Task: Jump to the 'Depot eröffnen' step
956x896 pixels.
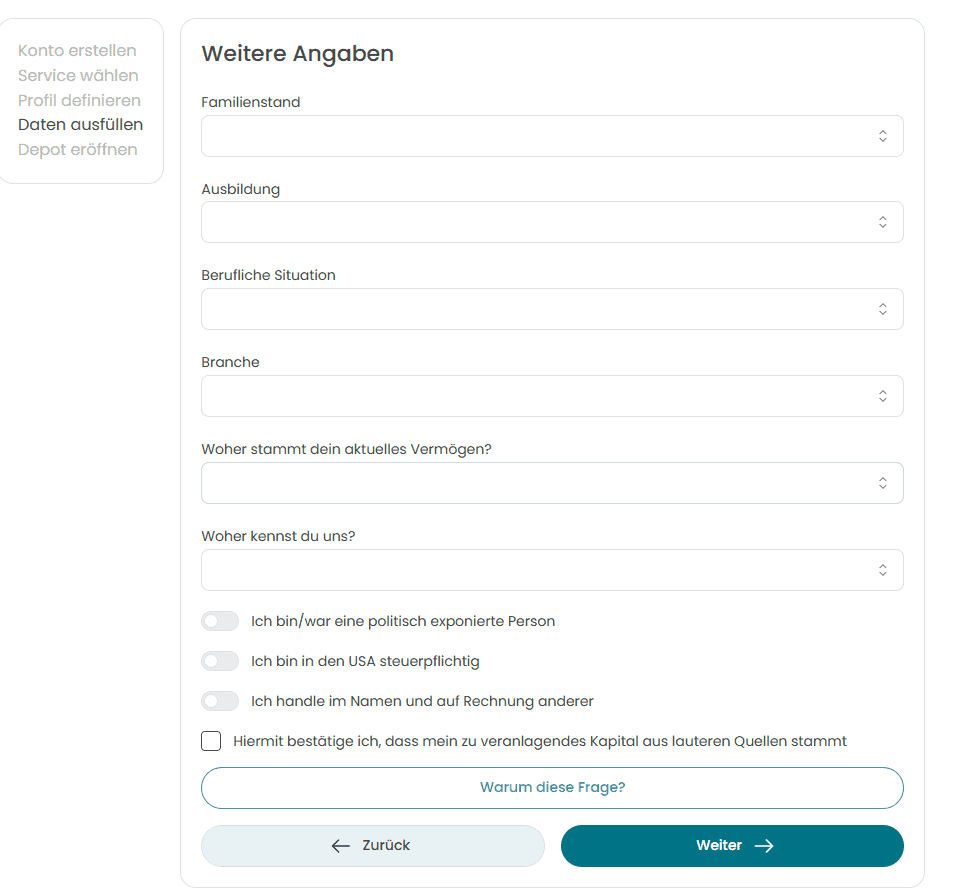Action: (78, 150)
